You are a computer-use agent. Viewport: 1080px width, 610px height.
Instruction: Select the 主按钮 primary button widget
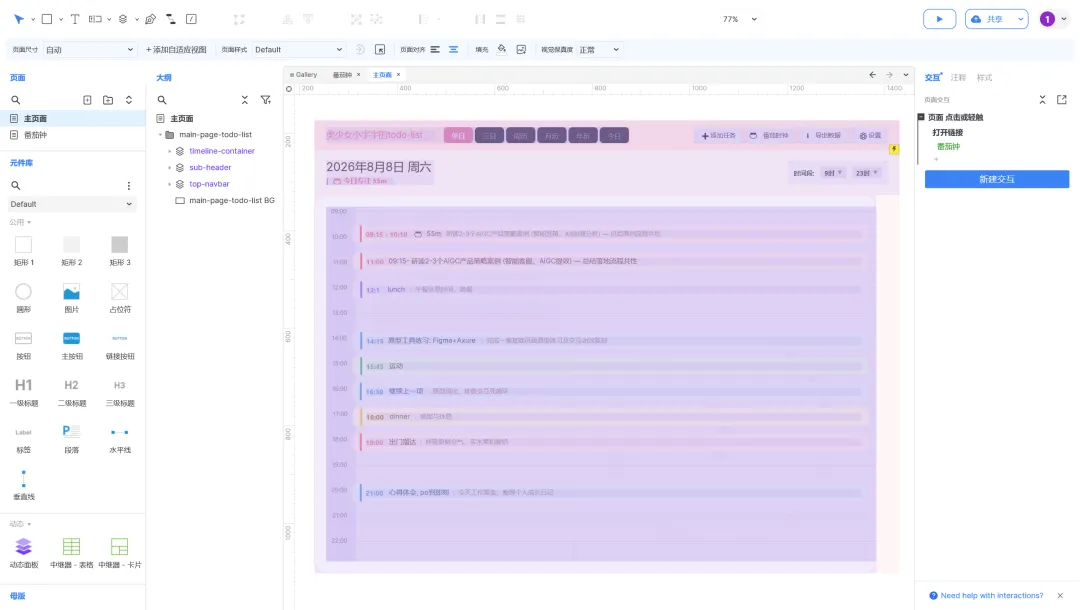pos(72,345)
